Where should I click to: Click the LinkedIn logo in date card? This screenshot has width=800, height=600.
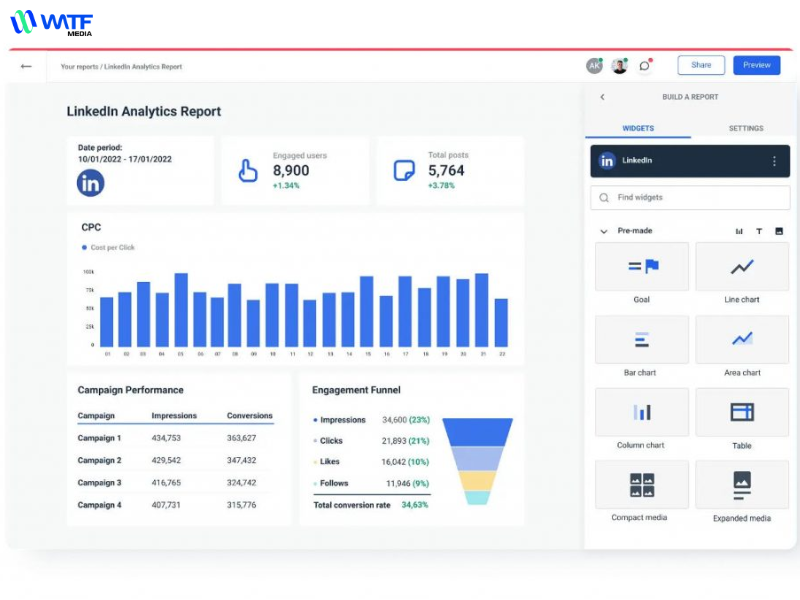pyautogui.click(x=90, y=183)
